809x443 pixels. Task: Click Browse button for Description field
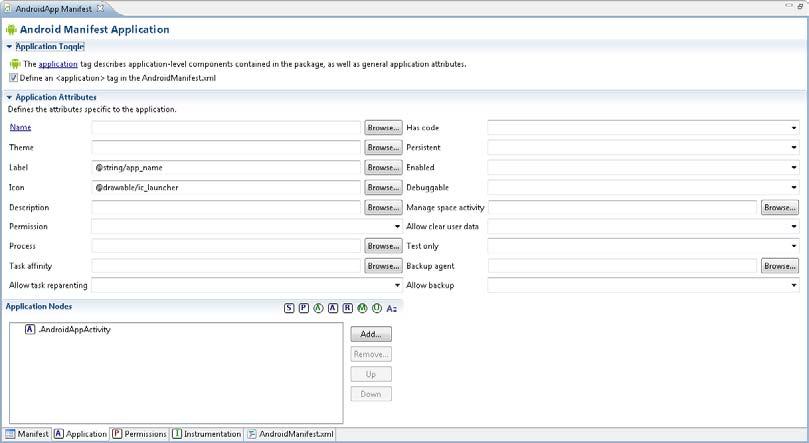point(383,208)
